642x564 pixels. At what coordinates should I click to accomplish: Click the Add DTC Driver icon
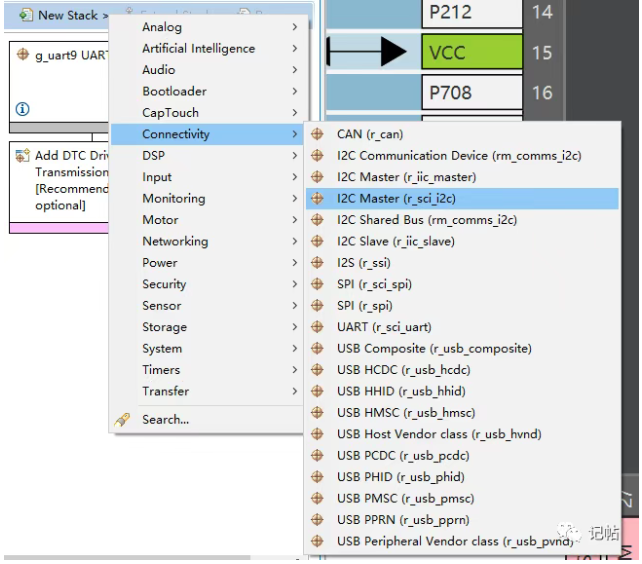[x=23, y=155]
